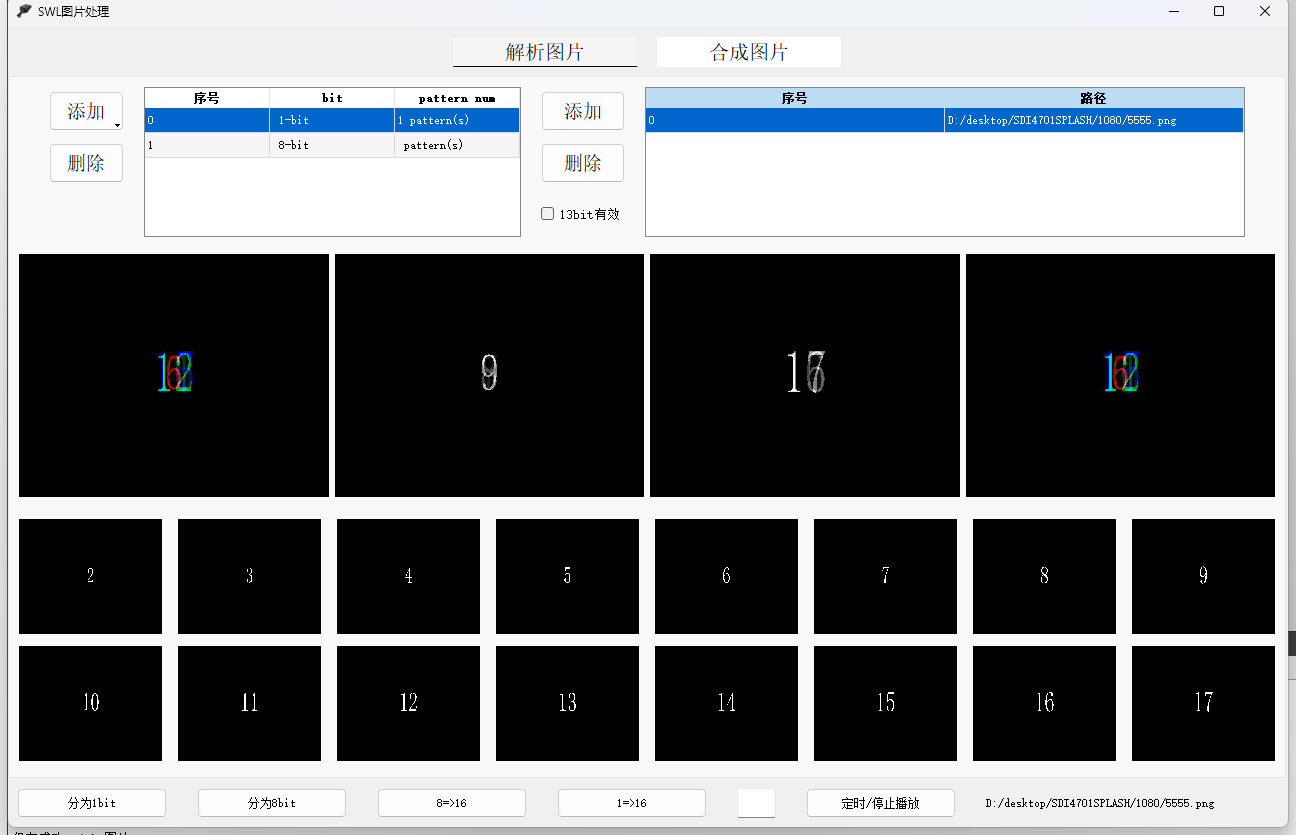Click 添加 beside the 路径 table

click(x=583, y=111)
